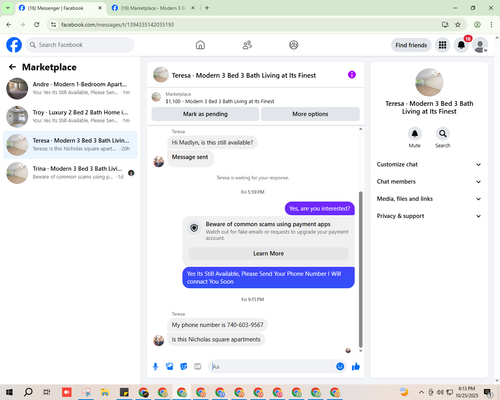
Task: Click the 'Yes, are you interested?' message
Action: click(x=320, y=209)
